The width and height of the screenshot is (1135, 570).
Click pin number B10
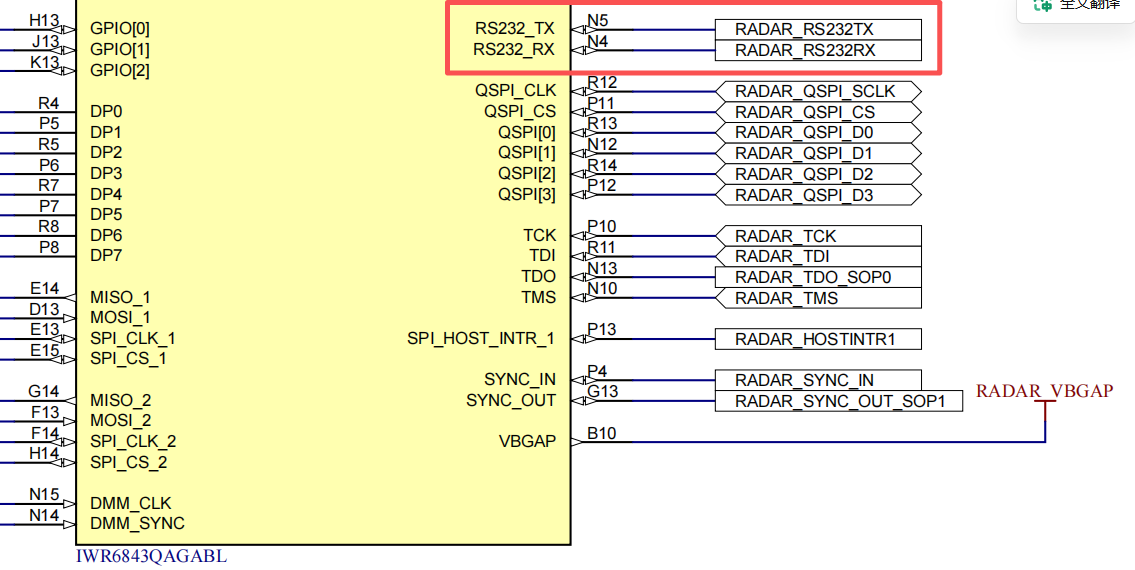602,433
